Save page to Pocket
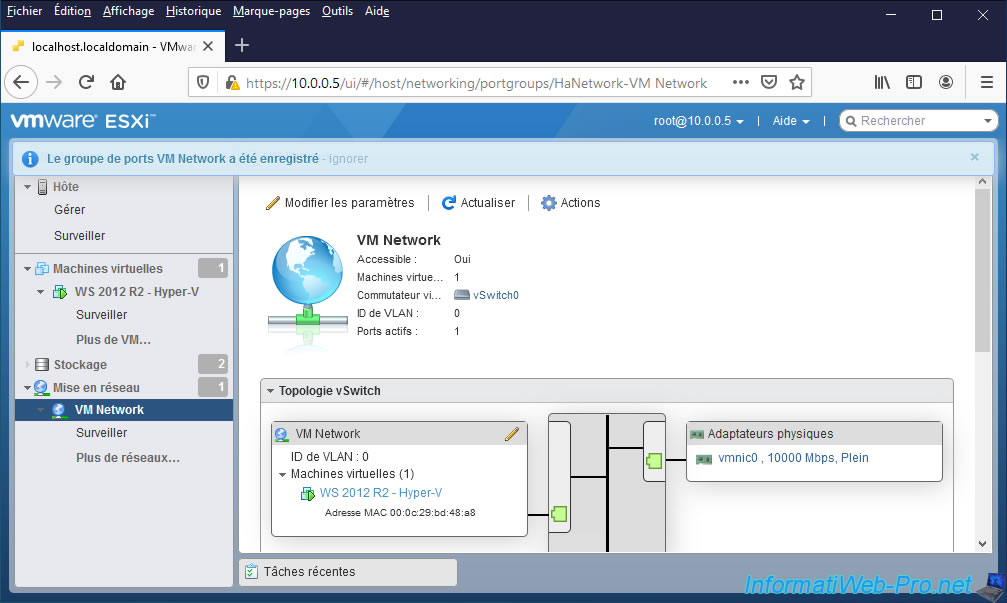The width and height of the screenshot is (1007, 603). point(769,82)
